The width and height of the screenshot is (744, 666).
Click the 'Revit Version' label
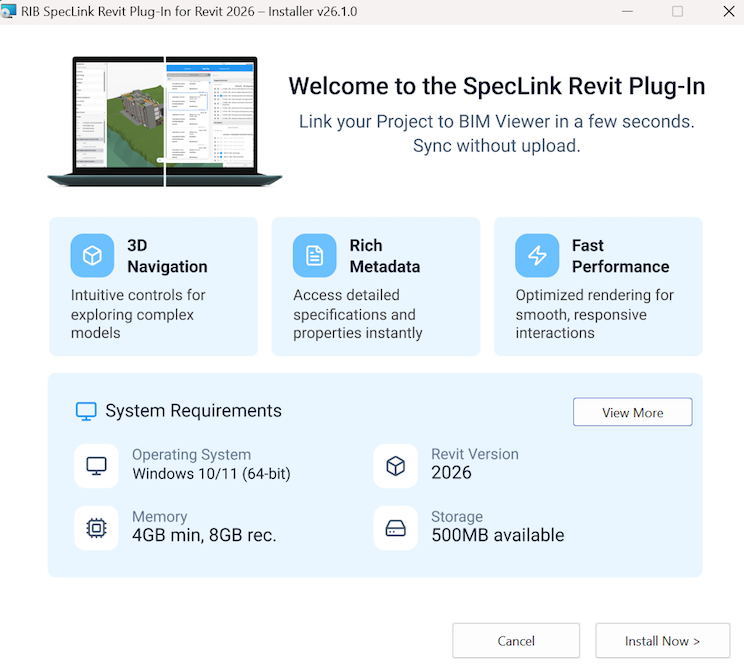click(474, 454)
